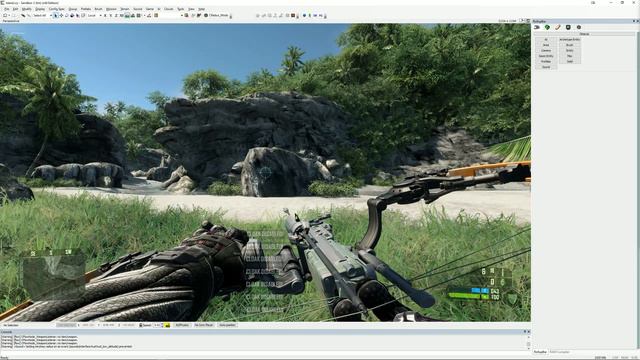640x360 pixels.
Task: Click the Entity object button
Action: (570, 50)
